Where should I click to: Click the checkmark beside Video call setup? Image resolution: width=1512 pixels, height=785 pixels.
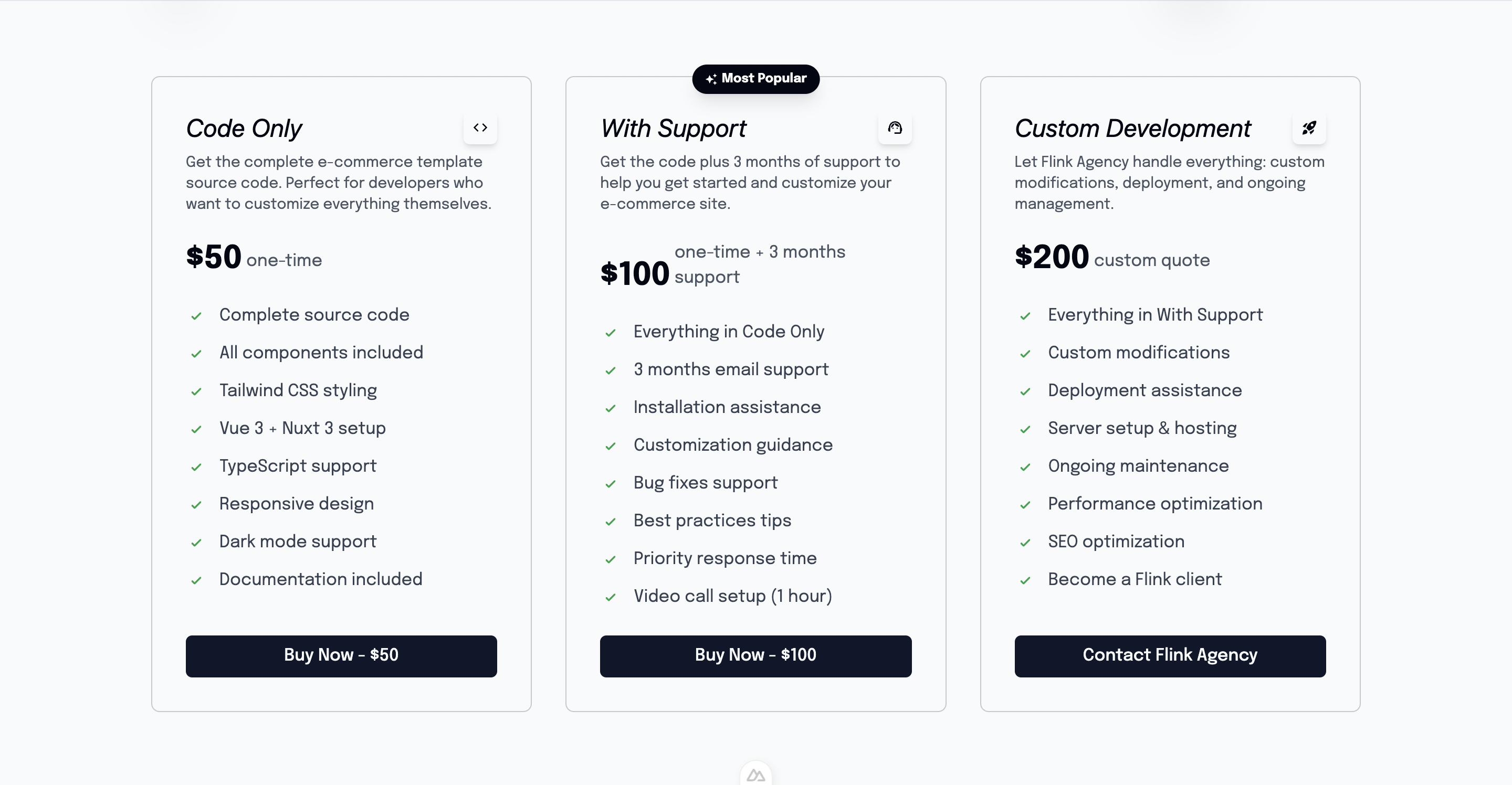(x=611, y=597)
